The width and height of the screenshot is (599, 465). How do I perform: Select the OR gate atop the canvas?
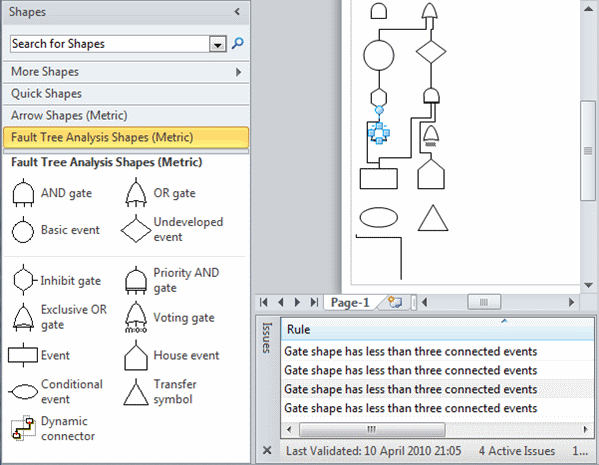click(x=429, y=12)
